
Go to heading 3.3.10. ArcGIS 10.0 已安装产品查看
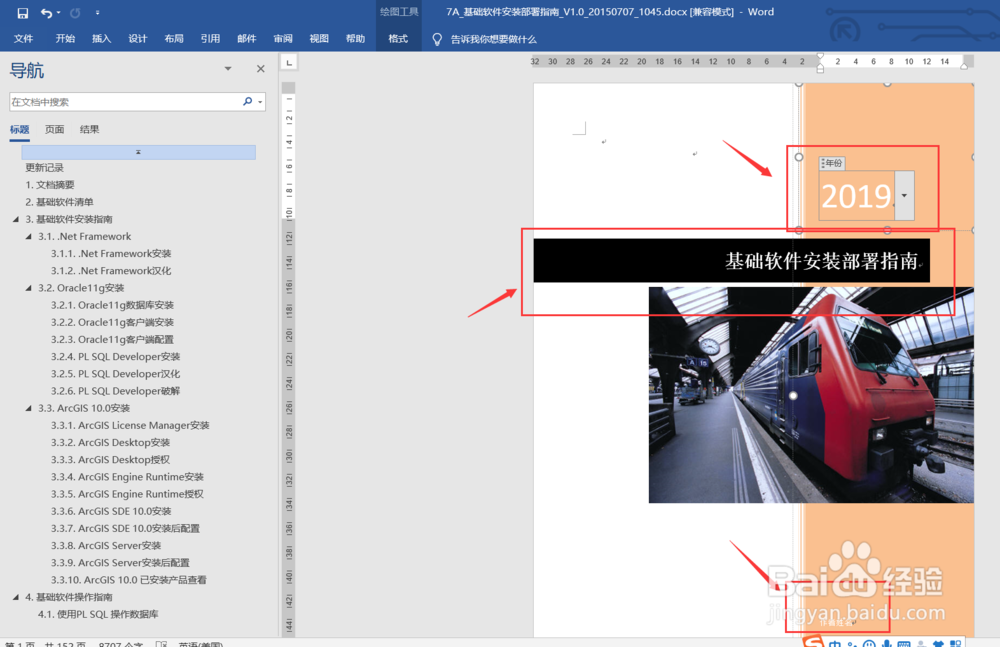click(129, 581)
